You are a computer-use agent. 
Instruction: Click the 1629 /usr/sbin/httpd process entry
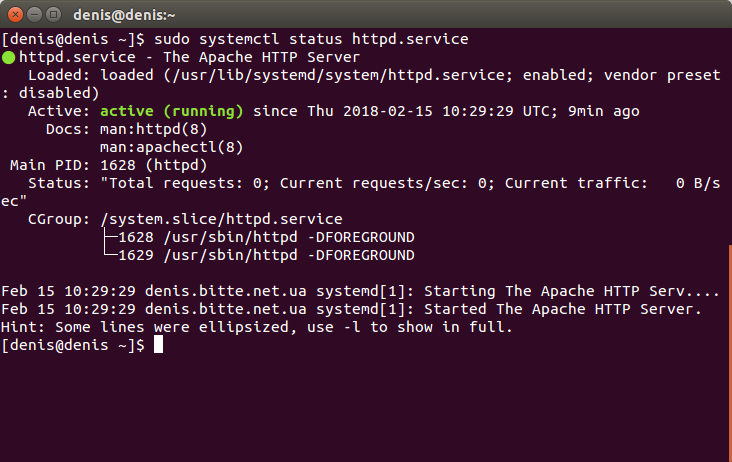[266, 255]
